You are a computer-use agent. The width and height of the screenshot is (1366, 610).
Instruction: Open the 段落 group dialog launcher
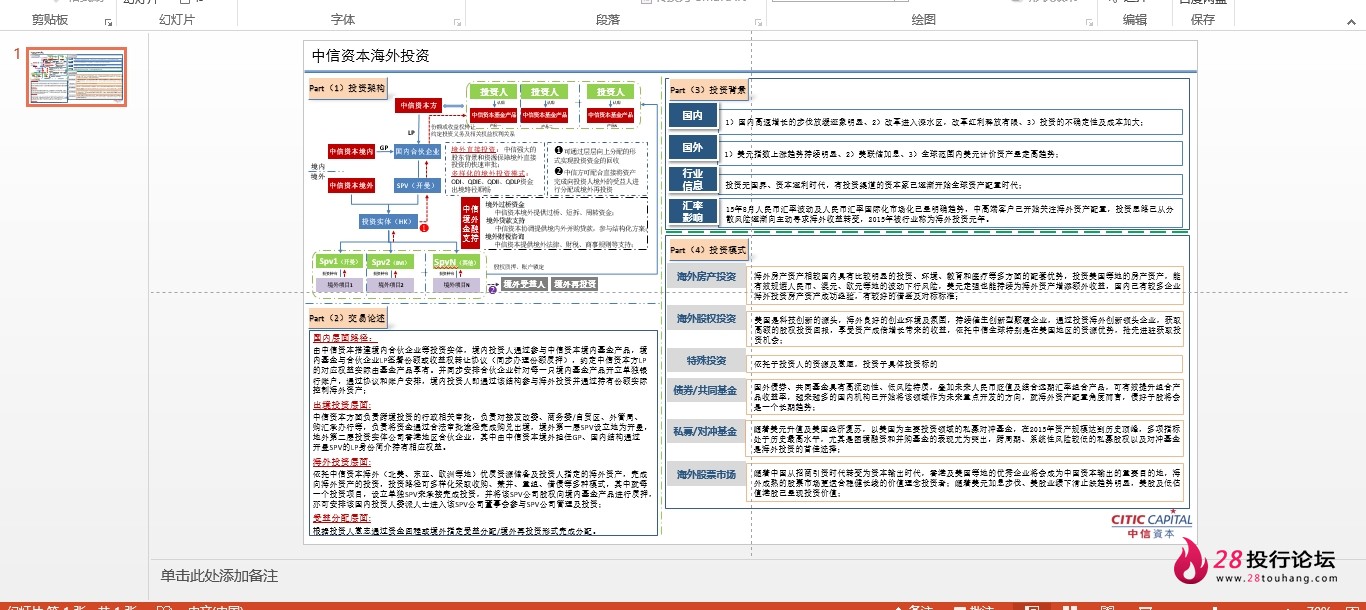[756, 21]
